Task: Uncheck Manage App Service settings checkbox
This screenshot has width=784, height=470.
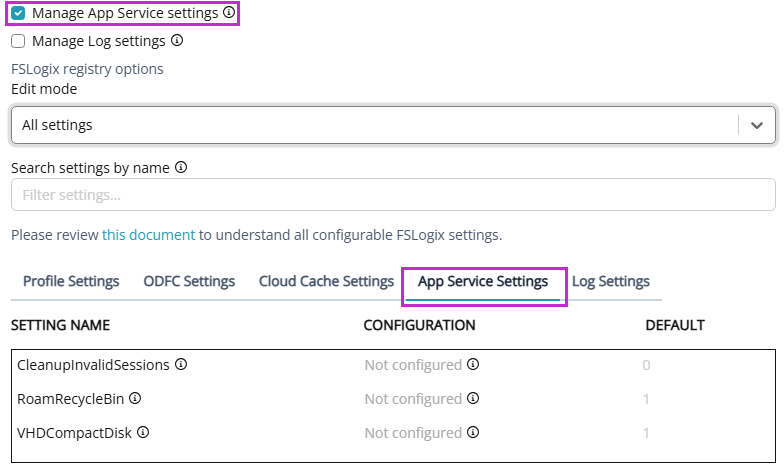Action: point(19,14)
